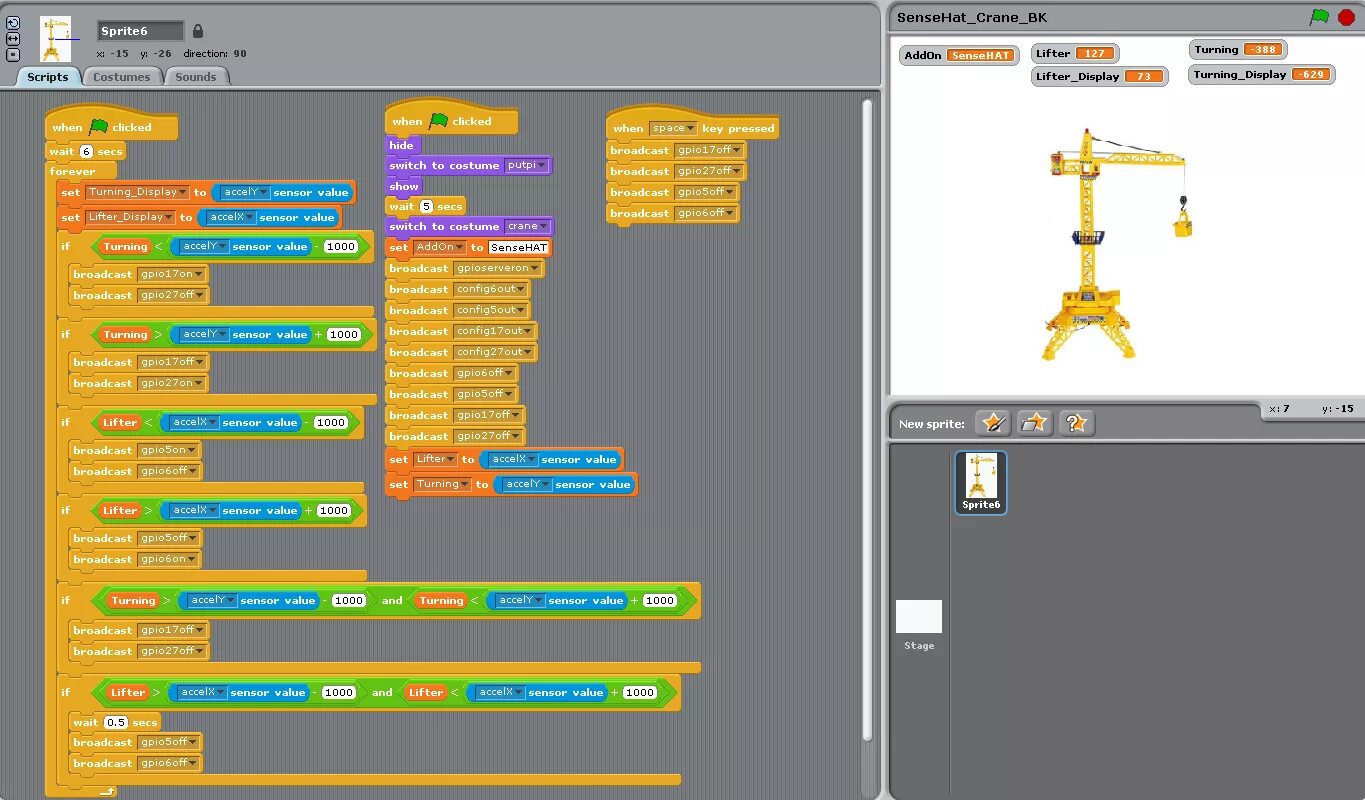Click the 'forever' block label
The width and height of the screenshot is (1365, 800).
73,172
